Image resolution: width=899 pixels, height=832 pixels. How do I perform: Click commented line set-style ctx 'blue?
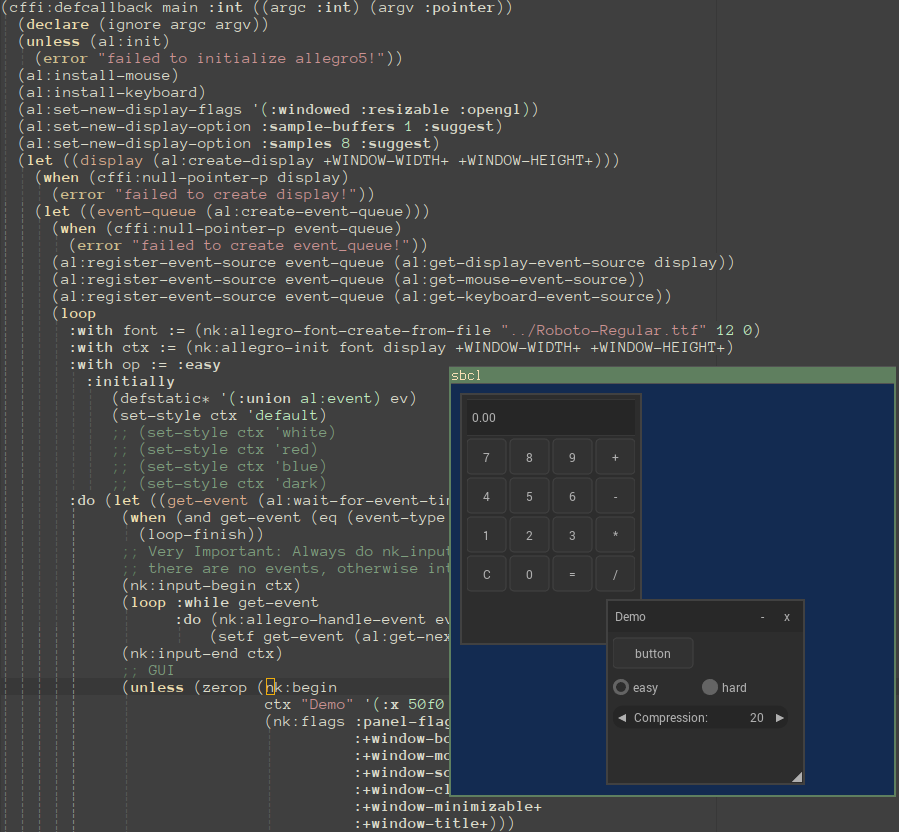(219, 466)
